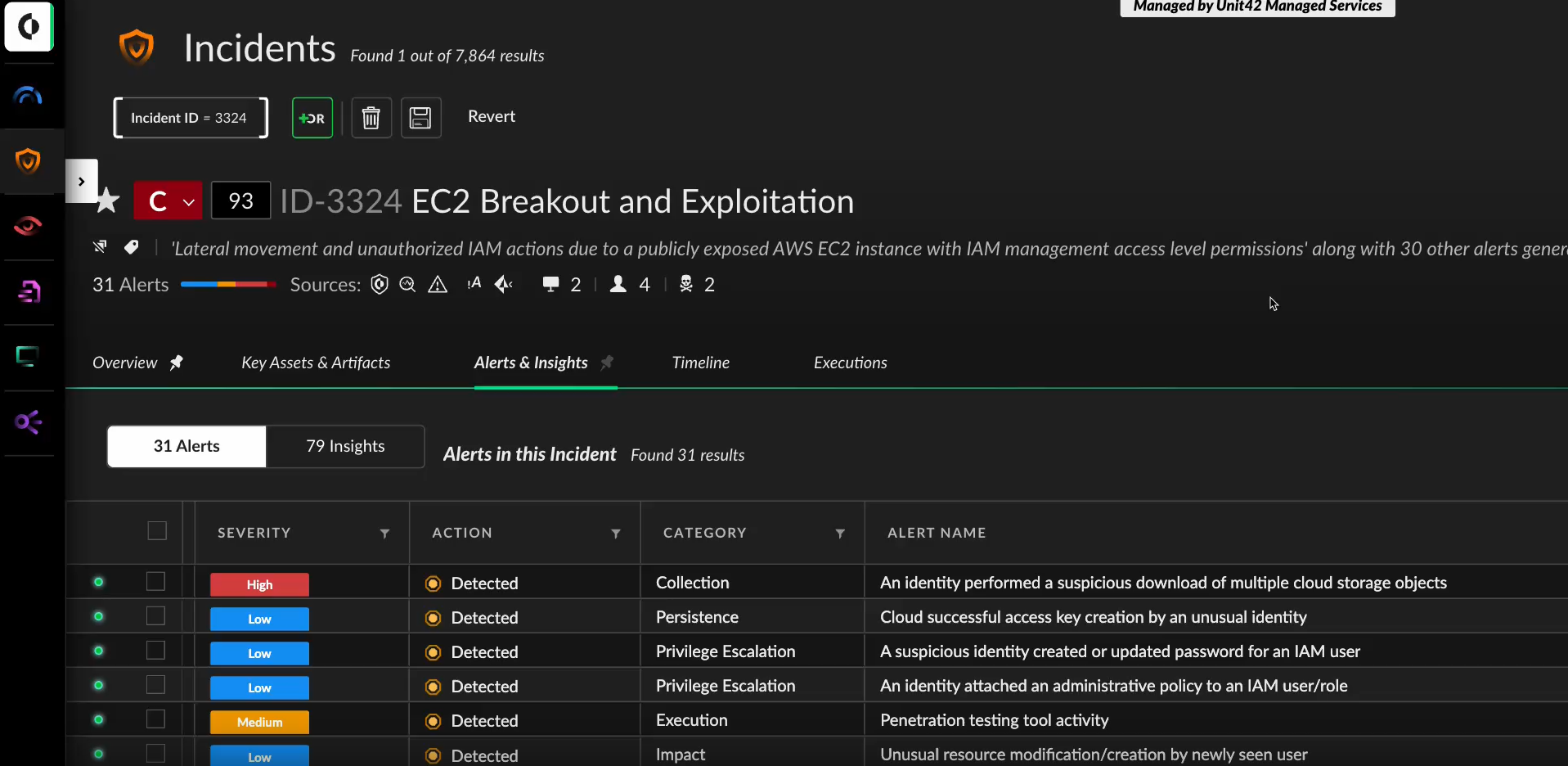Image resolution: width=1568 pixels, height=766 pixels.
Task: Click the tag icon below incident title
Action: click(131, 247)
